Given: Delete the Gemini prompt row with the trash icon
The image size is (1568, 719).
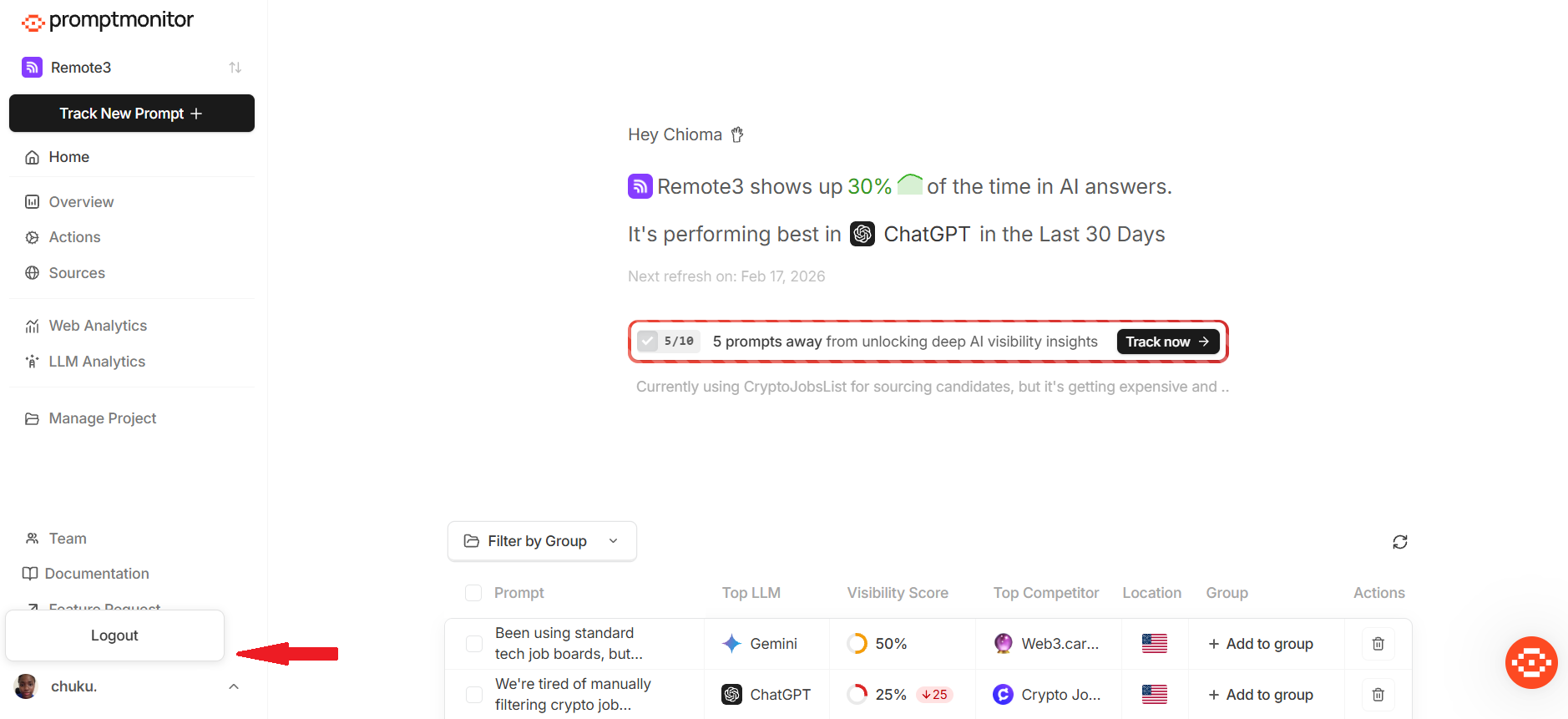Looking at the screenshot, I should pos(1378,644).
